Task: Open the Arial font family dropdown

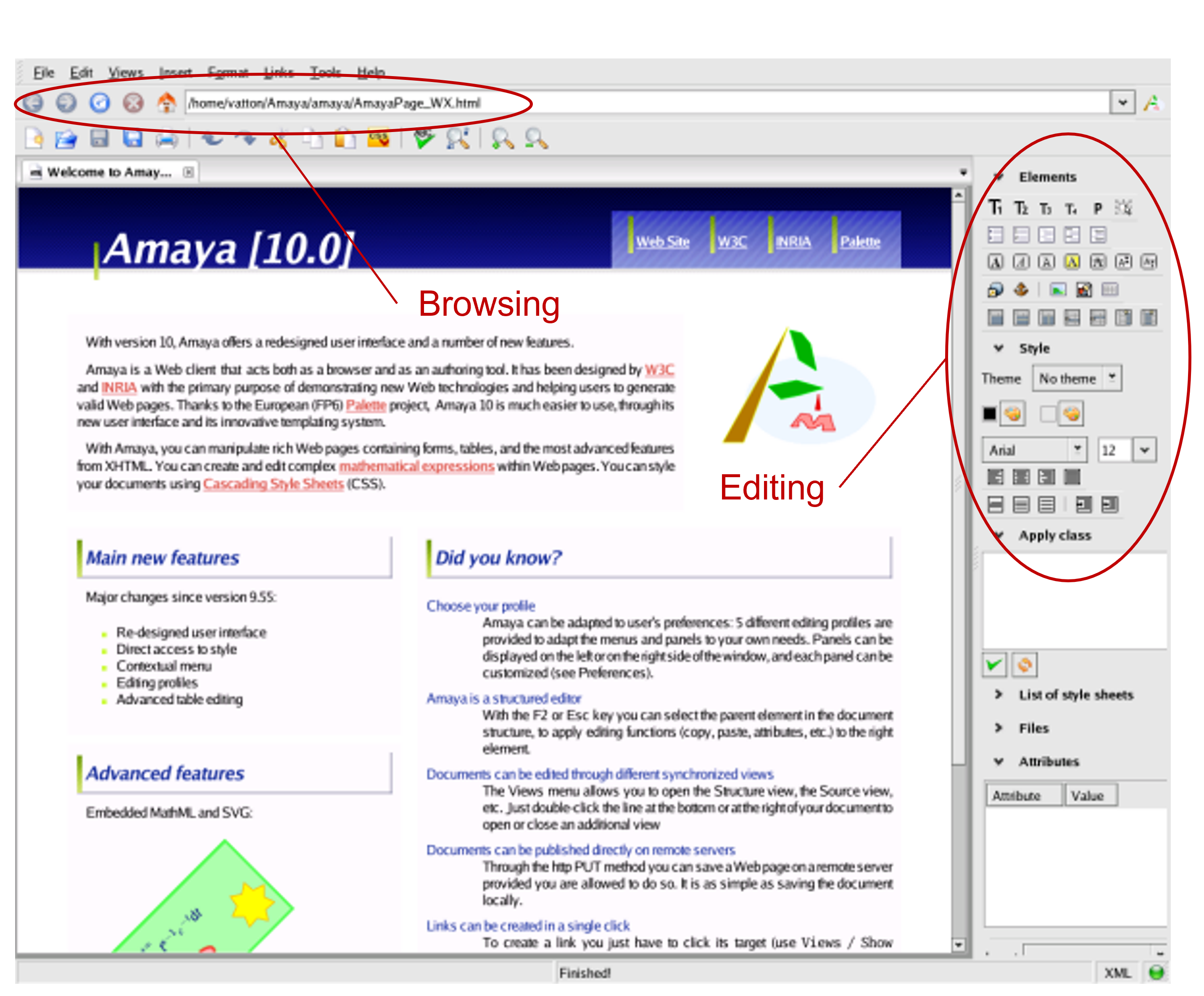Action: pyautogui.click(x=1077, y=450)
